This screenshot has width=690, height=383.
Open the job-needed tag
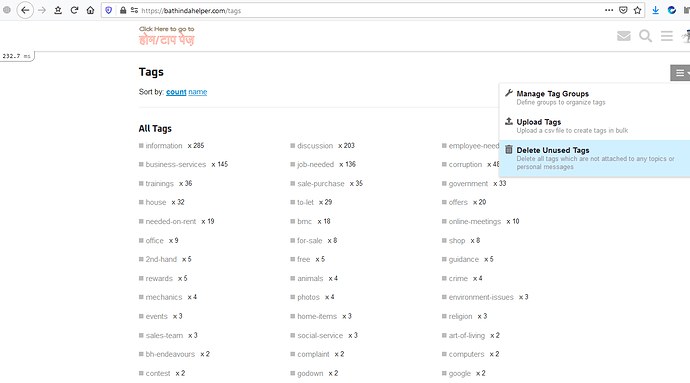click(x=316, y=165)
